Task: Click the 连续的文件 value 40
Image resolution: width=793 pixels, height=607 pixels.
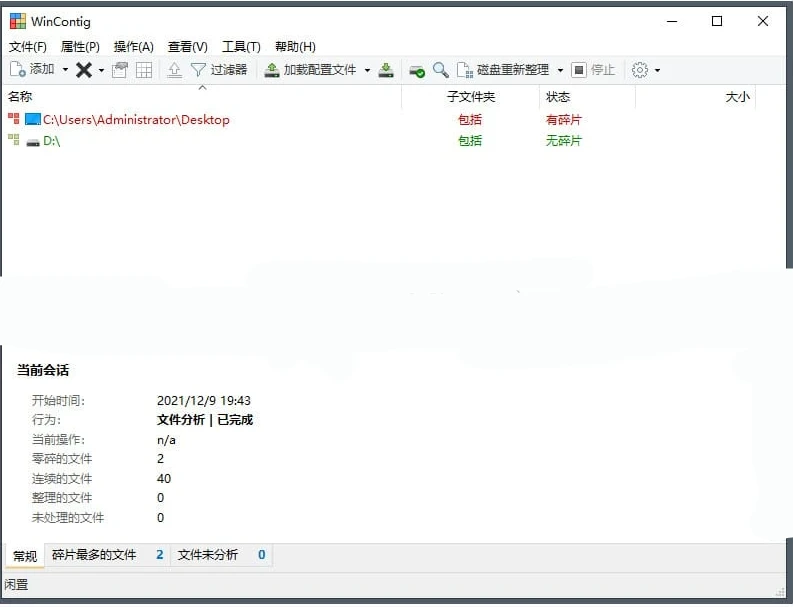Action: pos(164,479)
